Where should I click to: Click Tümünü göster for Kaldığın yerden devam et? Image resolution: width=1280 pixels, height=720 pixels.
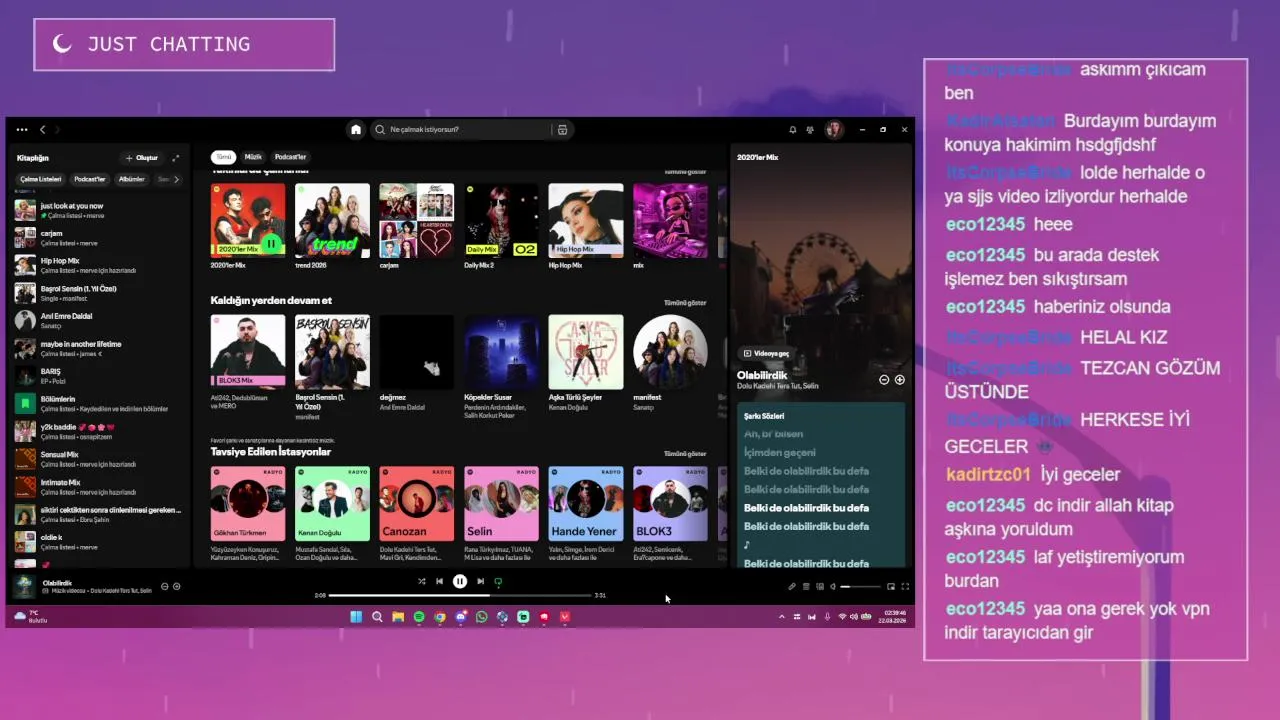[x=685, y=302]
